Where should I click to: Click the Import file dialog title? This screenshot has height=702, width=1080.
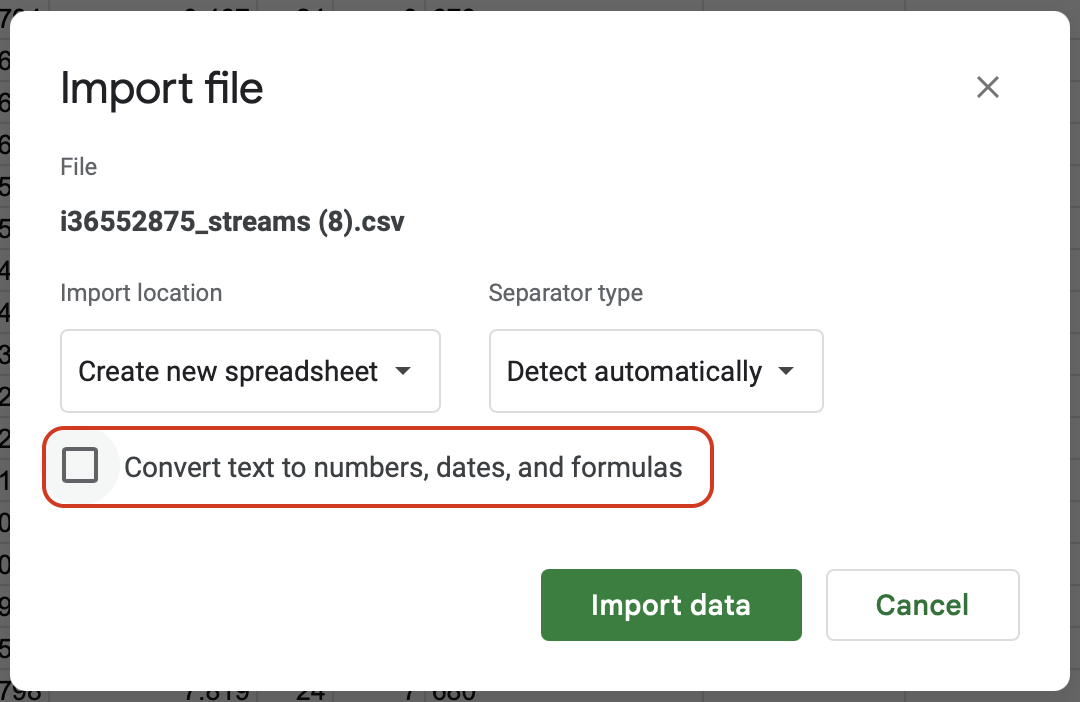162,89
